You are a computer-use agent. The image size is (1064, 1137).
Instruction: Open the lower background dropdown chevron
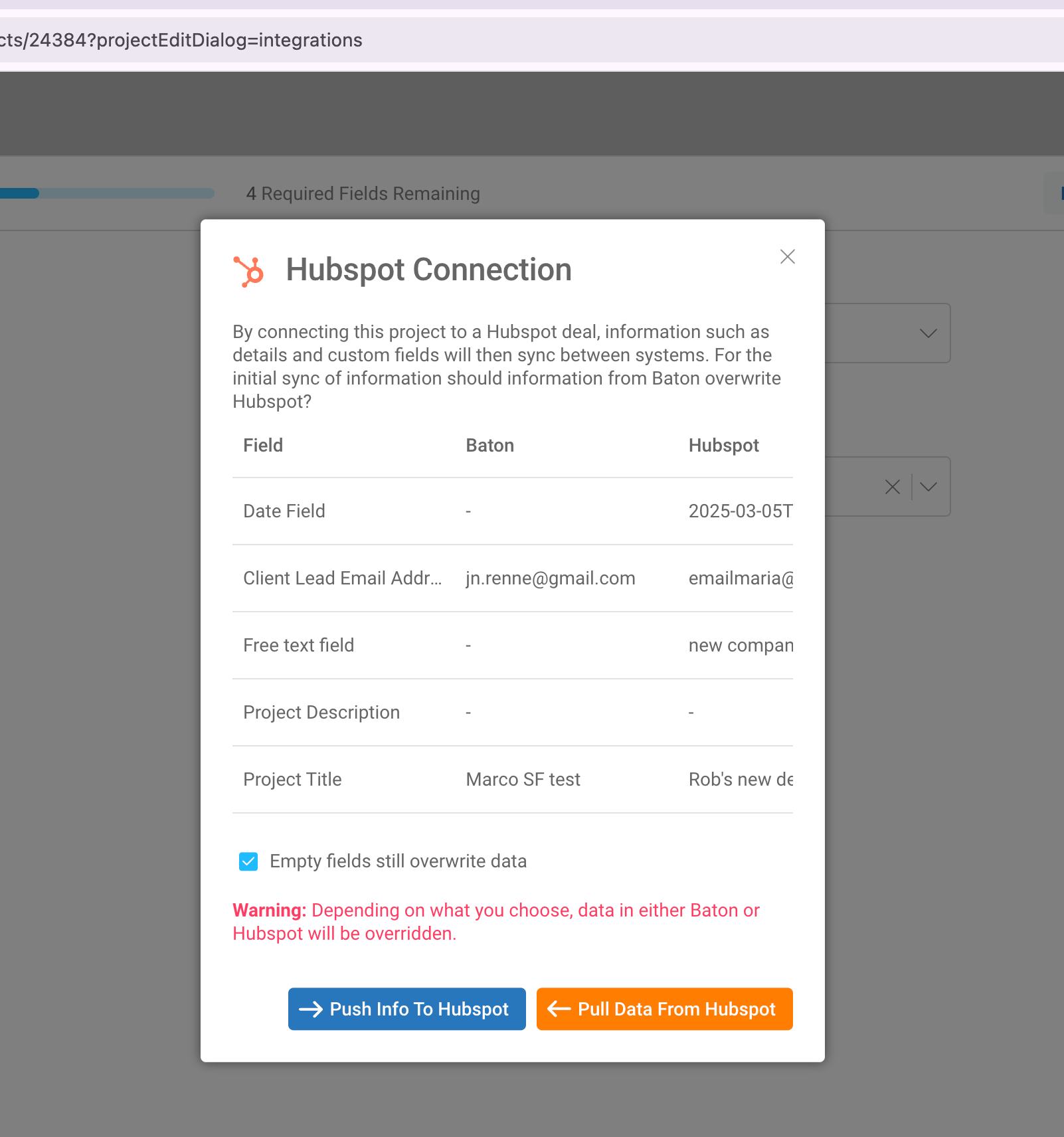click(929, 487)
